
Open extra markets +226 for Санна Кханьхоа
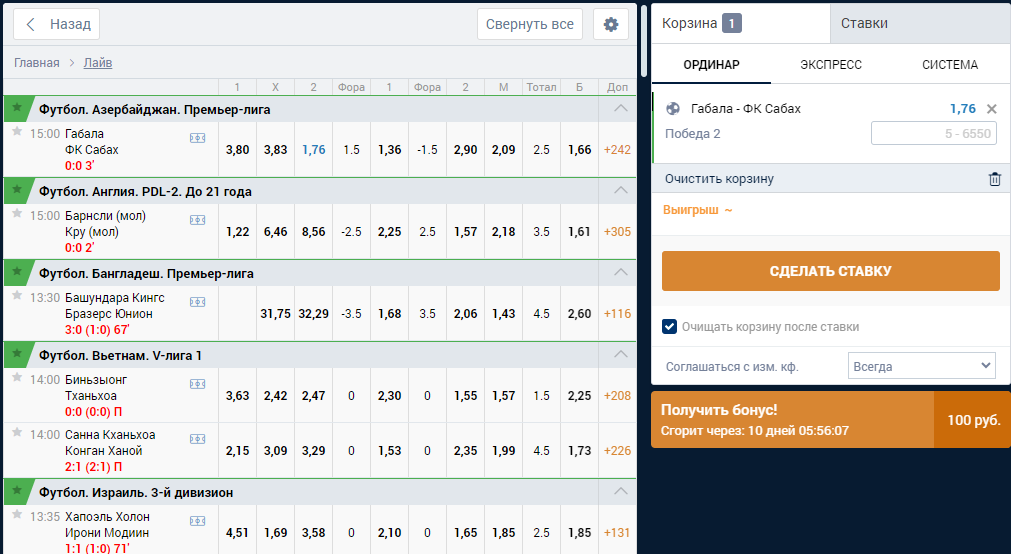[617, 450]
